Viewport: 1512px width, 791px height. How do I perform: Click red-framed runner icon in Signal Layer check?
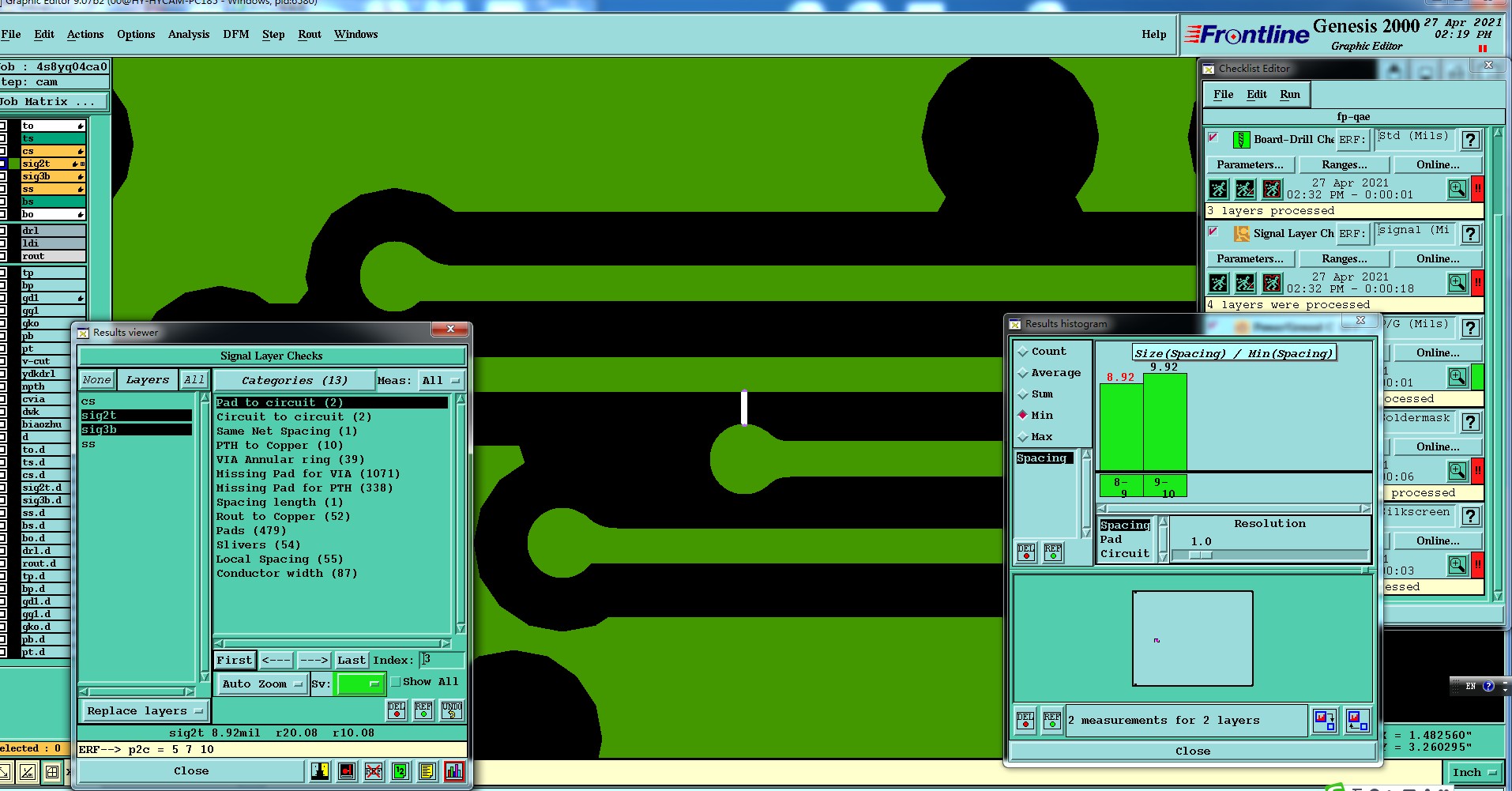[x=1272, y=283]
